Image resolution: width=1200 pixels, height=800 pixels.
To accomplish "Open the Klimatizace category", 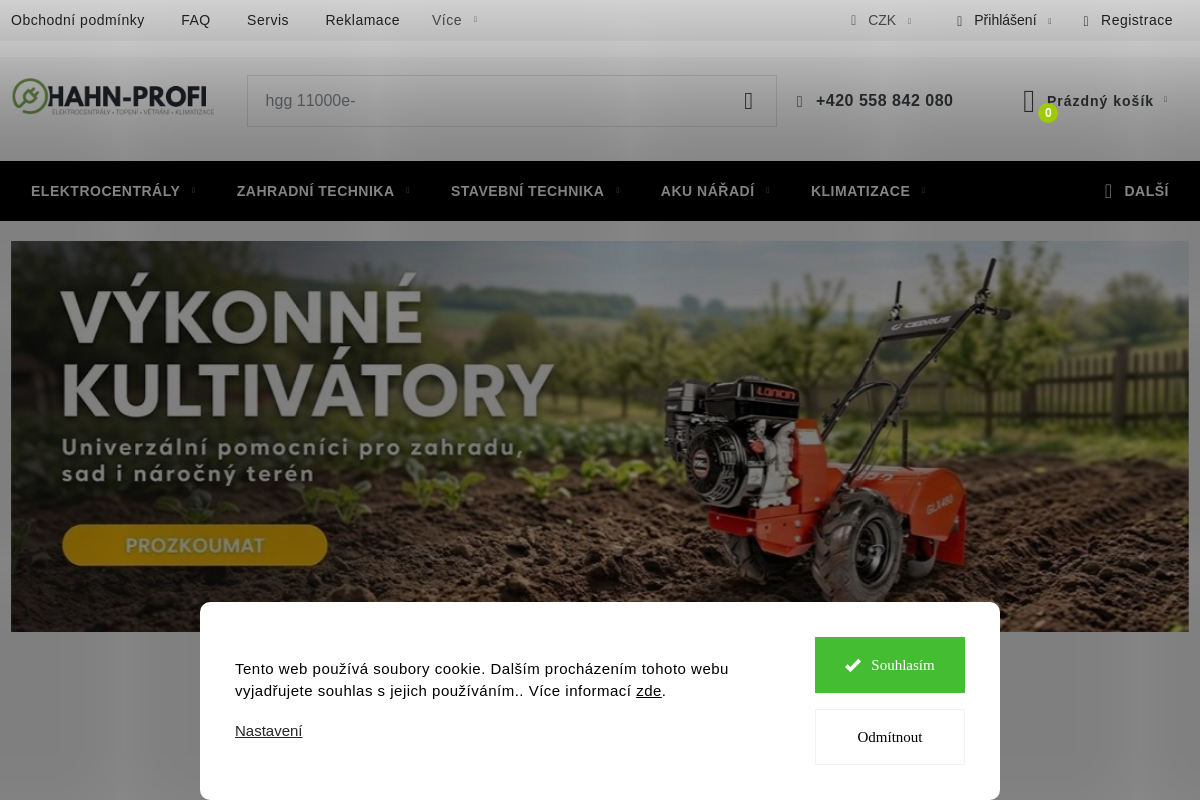I will pos(868,191).
